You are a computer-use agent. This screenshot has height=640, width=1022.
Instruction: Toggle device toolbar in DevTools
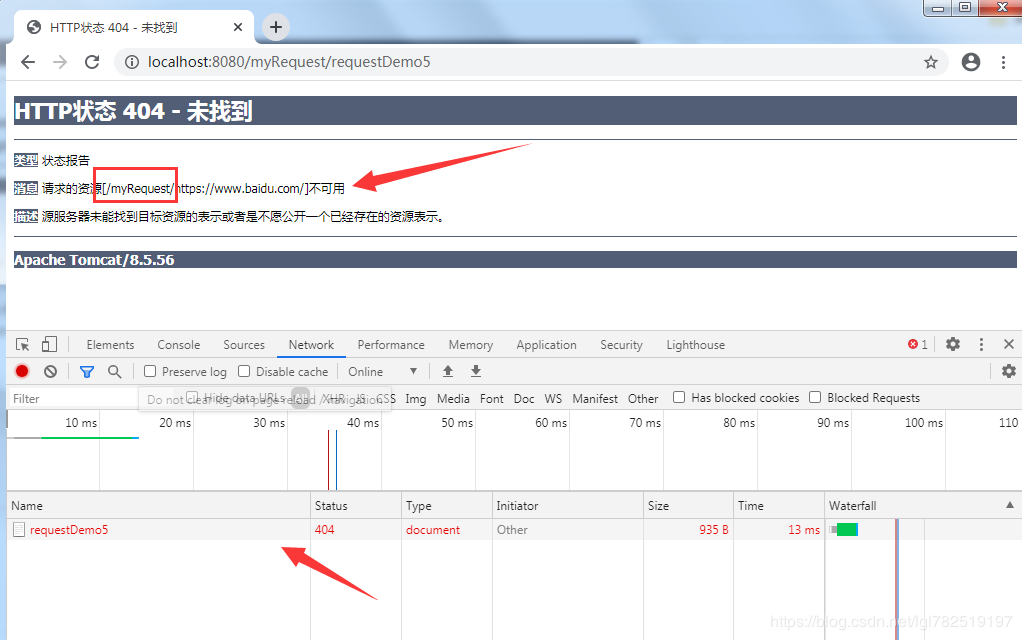click(49, 344)
